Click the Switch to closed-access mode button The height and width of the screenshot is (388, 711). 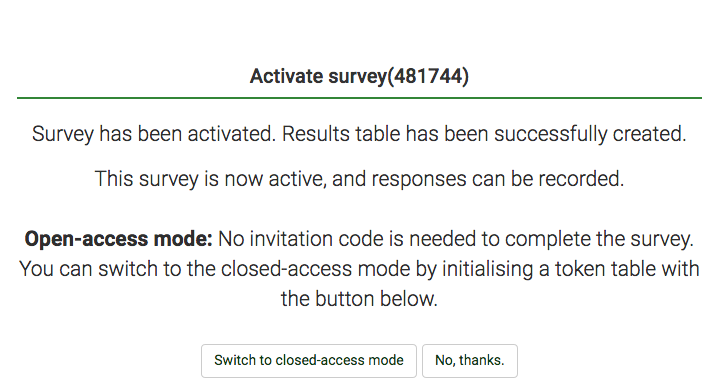click(309, 361)
